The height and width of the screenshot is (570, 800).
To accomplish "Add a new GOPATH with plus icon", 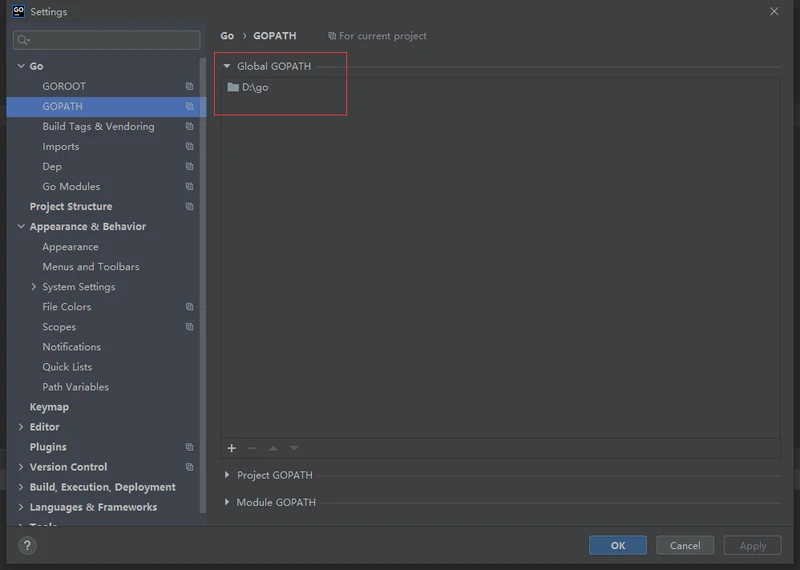I will pyautogui.click(x=232, y=448).
